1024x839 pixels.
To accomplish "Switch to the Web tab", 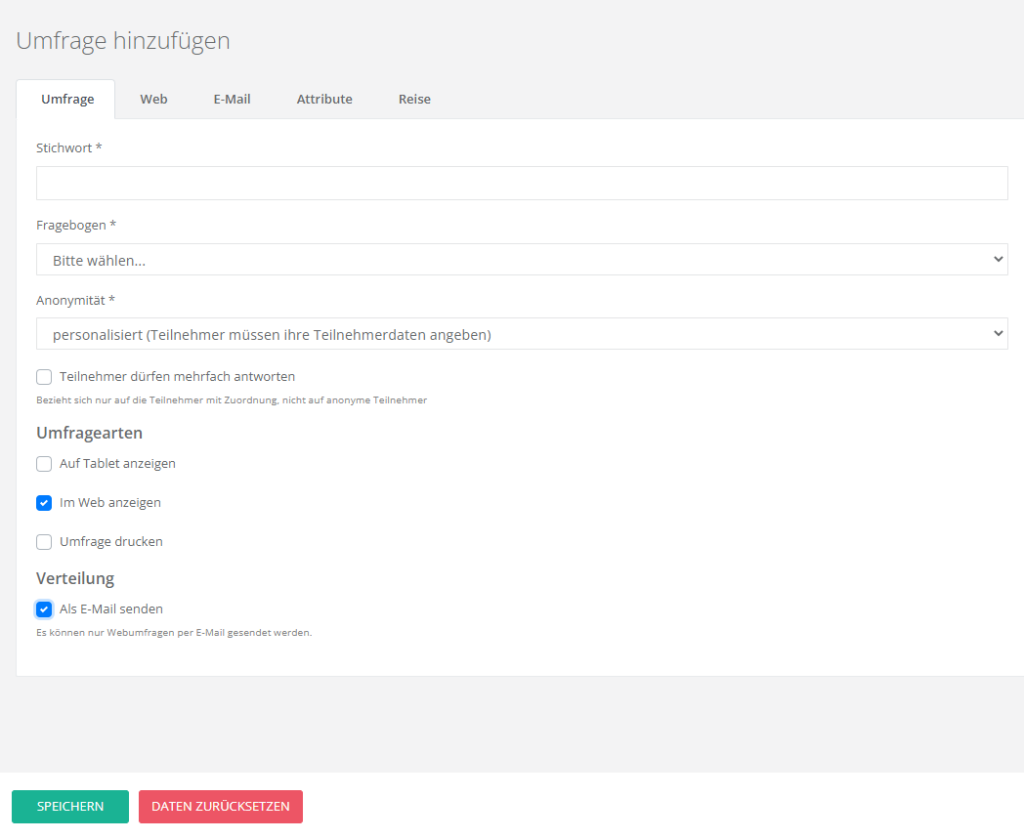I will click(x=153, y=99).
